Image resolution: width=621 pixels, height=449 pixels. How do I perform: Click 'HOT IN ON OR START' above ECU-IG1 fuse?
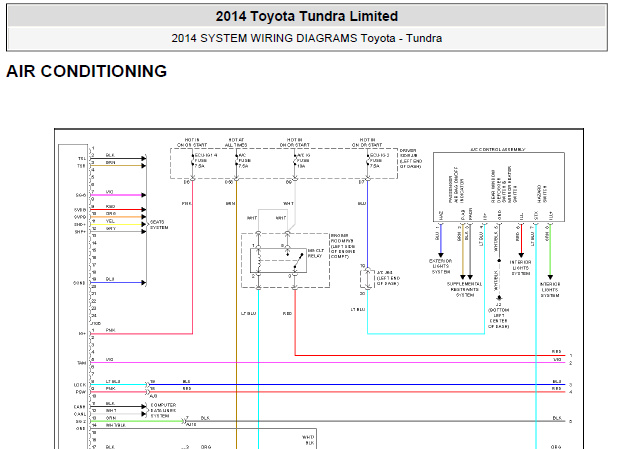tap(192, 143)
